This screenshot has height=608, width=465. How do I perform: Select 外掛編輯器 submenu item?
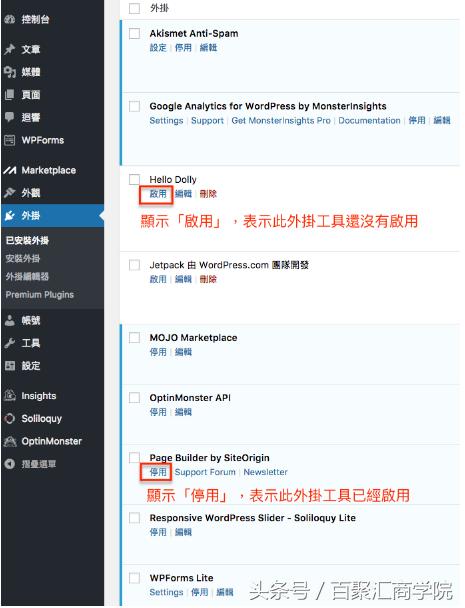coord(27,276)
